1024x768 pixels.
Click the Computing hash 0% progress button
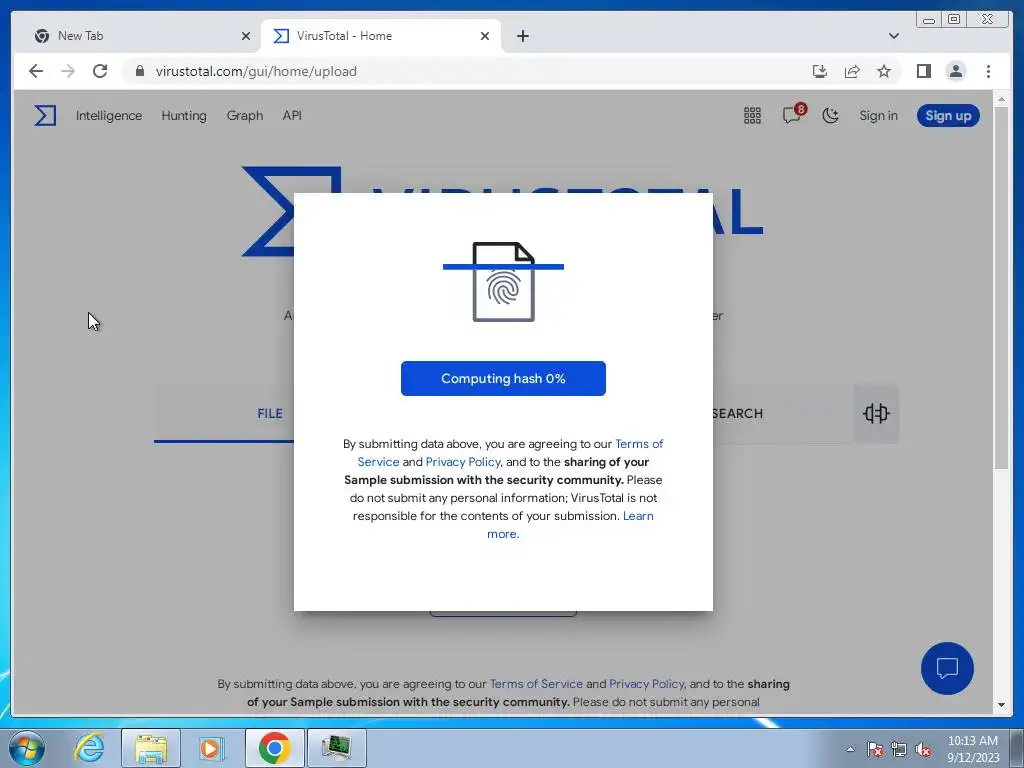pos(503,378)
